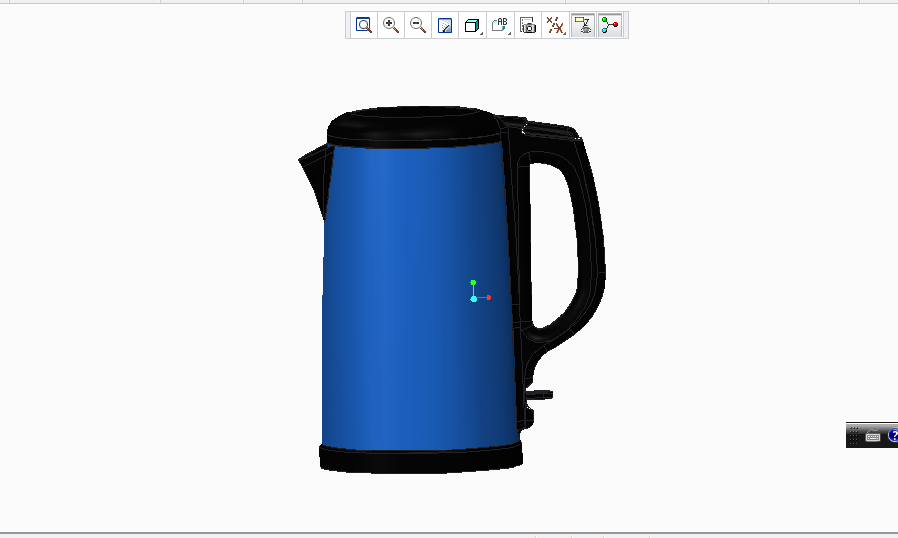Select the power switch lever below handle
Image resolution: width=898 pixels, height=538 pixels.
[539, 395]
